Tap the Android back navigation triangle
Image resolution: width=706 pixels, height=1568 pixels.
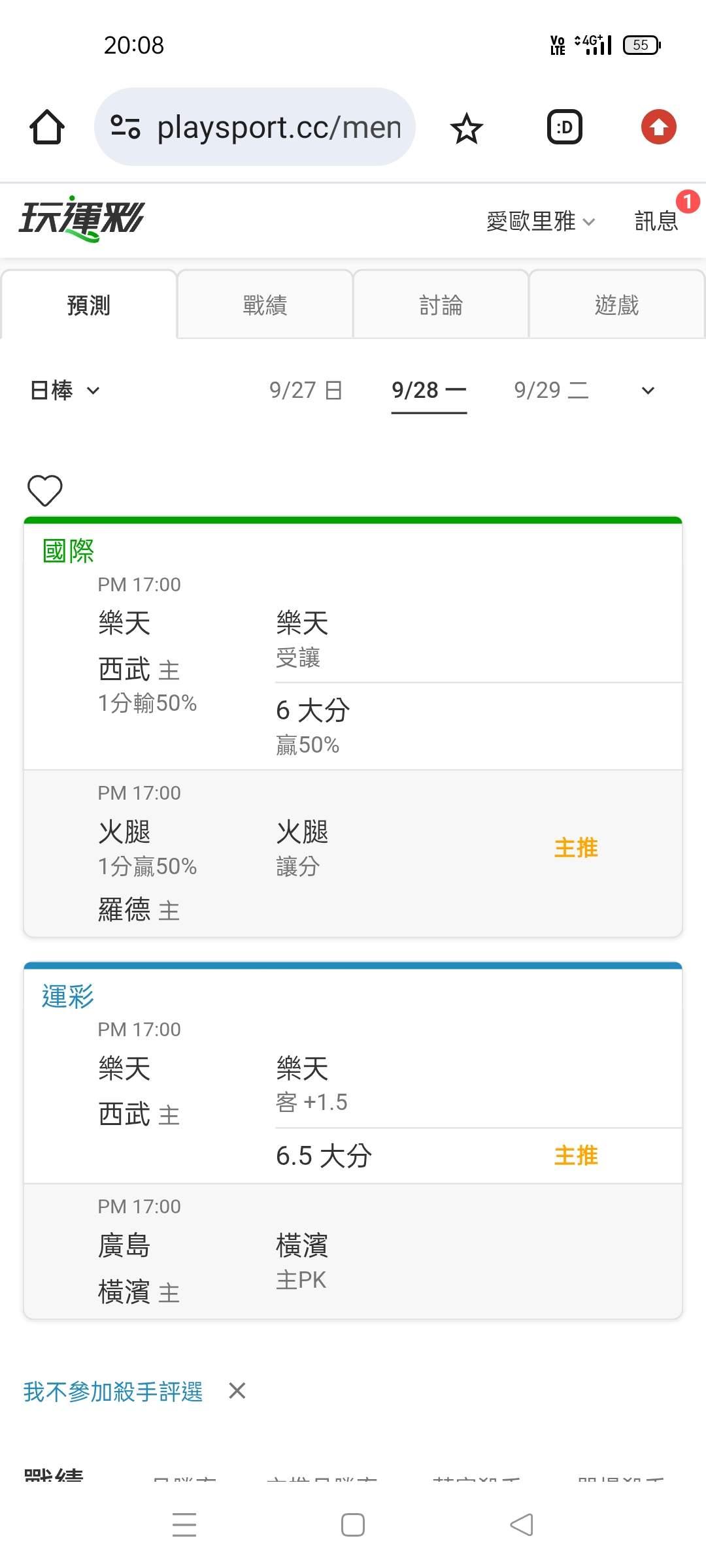522,1525
